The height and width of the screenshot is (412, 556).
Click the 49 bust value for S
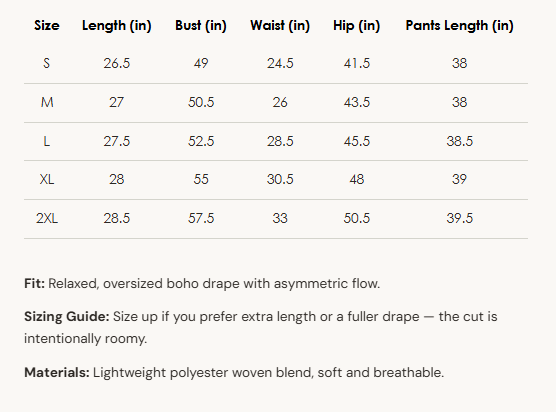coord(201,63)
